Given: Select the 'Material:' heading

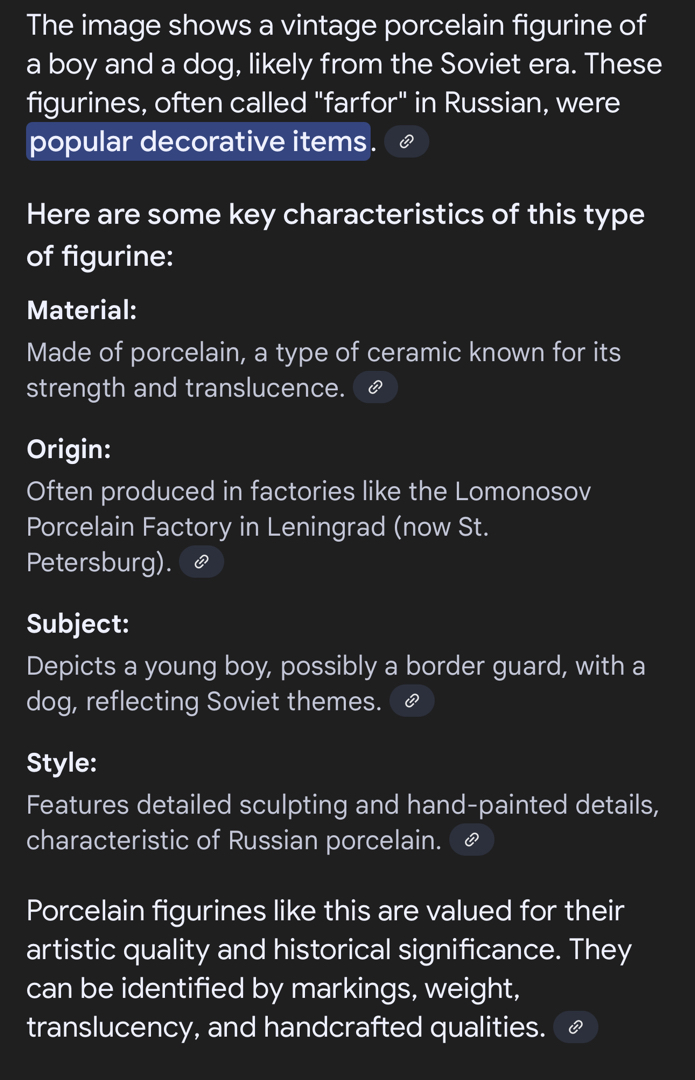Looking at the screenshot, I should [x=81, y=310].
